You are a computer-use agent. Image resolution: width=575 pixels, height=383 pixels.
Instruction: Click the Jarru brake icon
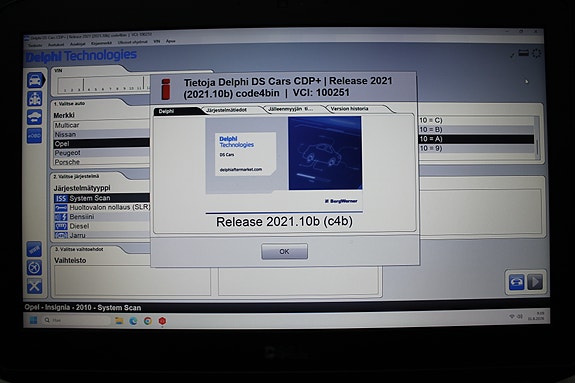click(x=61, y=235)
